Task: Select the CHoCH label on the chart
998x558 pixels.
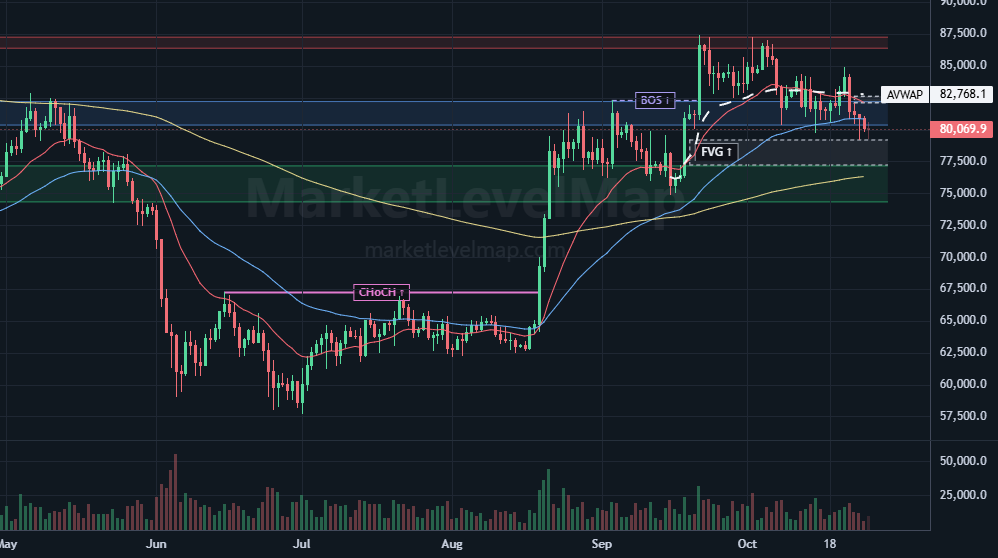Action: pos(381,293)
